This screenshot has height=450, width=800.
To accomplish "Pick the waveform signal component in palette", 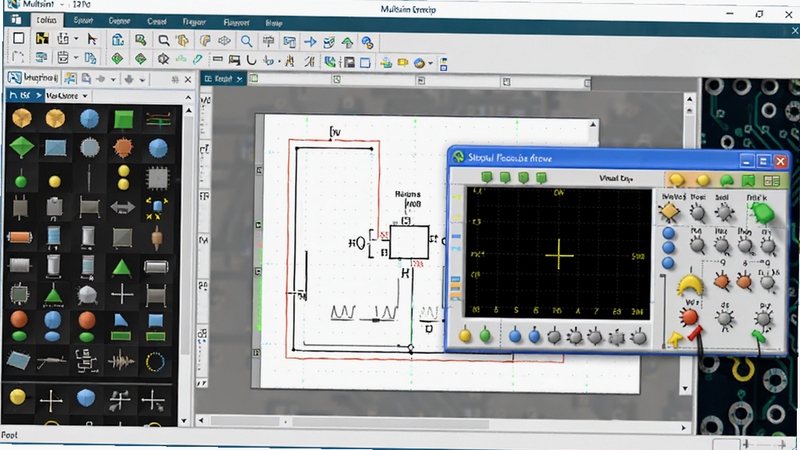I will tap(121, 361).
